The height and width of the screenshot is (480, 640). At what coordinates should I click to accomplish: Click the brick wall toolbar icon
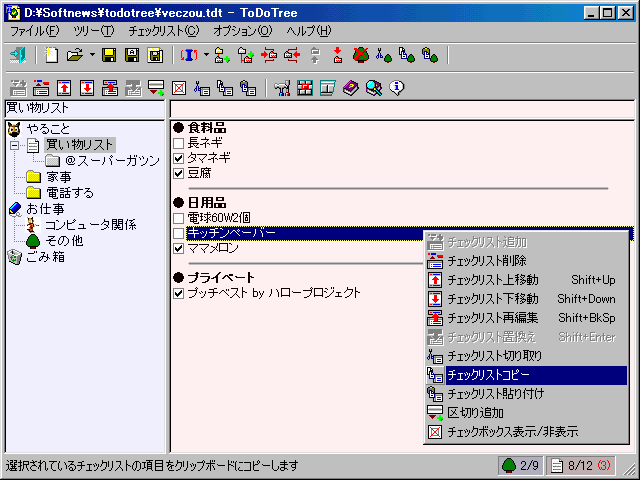click(x=305, y=88)
